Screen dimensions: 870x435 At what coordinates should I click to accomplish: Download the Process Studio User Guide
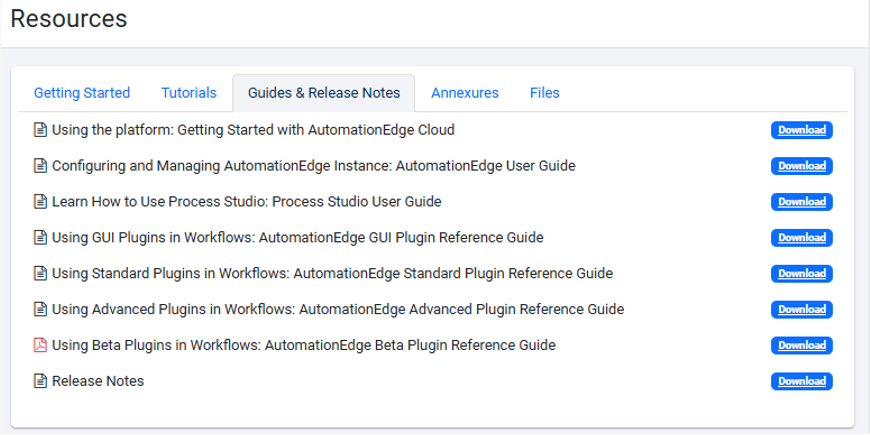802,202
